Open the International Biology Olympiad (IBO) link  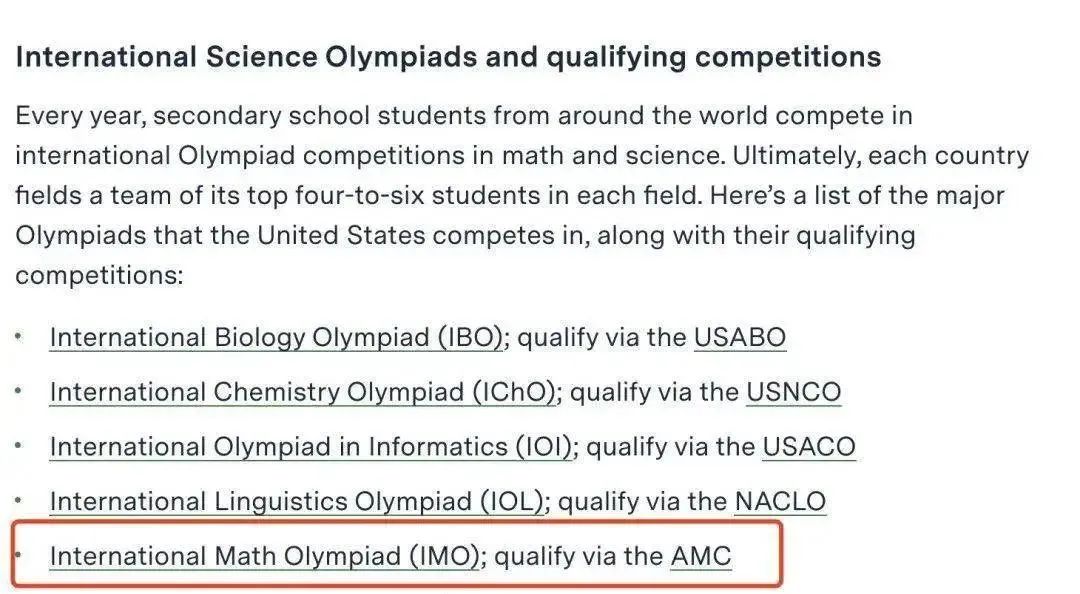(x=276, y=338)
